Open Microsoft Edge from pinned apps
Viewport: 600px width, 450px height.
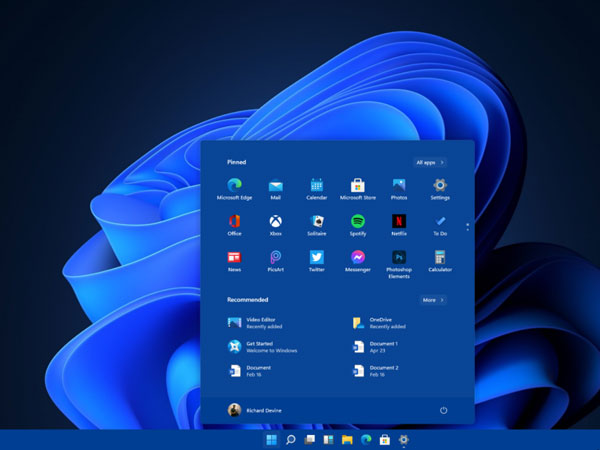[x=234, y=189]
